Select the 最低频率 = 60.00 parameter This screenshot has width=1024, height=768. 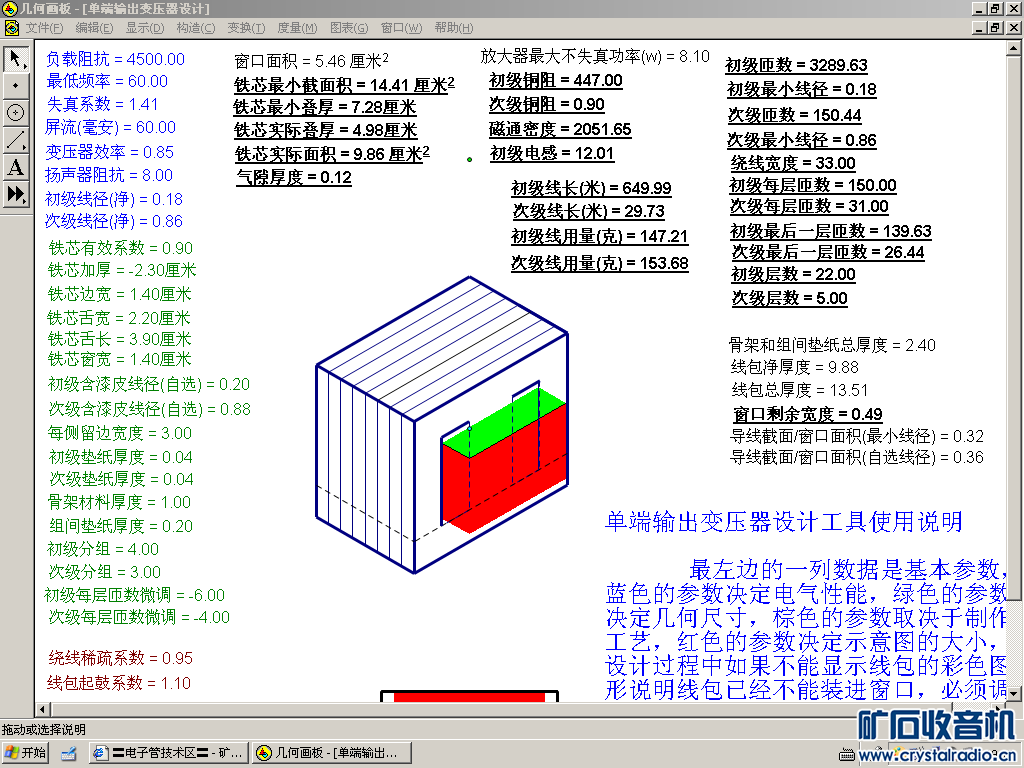point(106,82)
